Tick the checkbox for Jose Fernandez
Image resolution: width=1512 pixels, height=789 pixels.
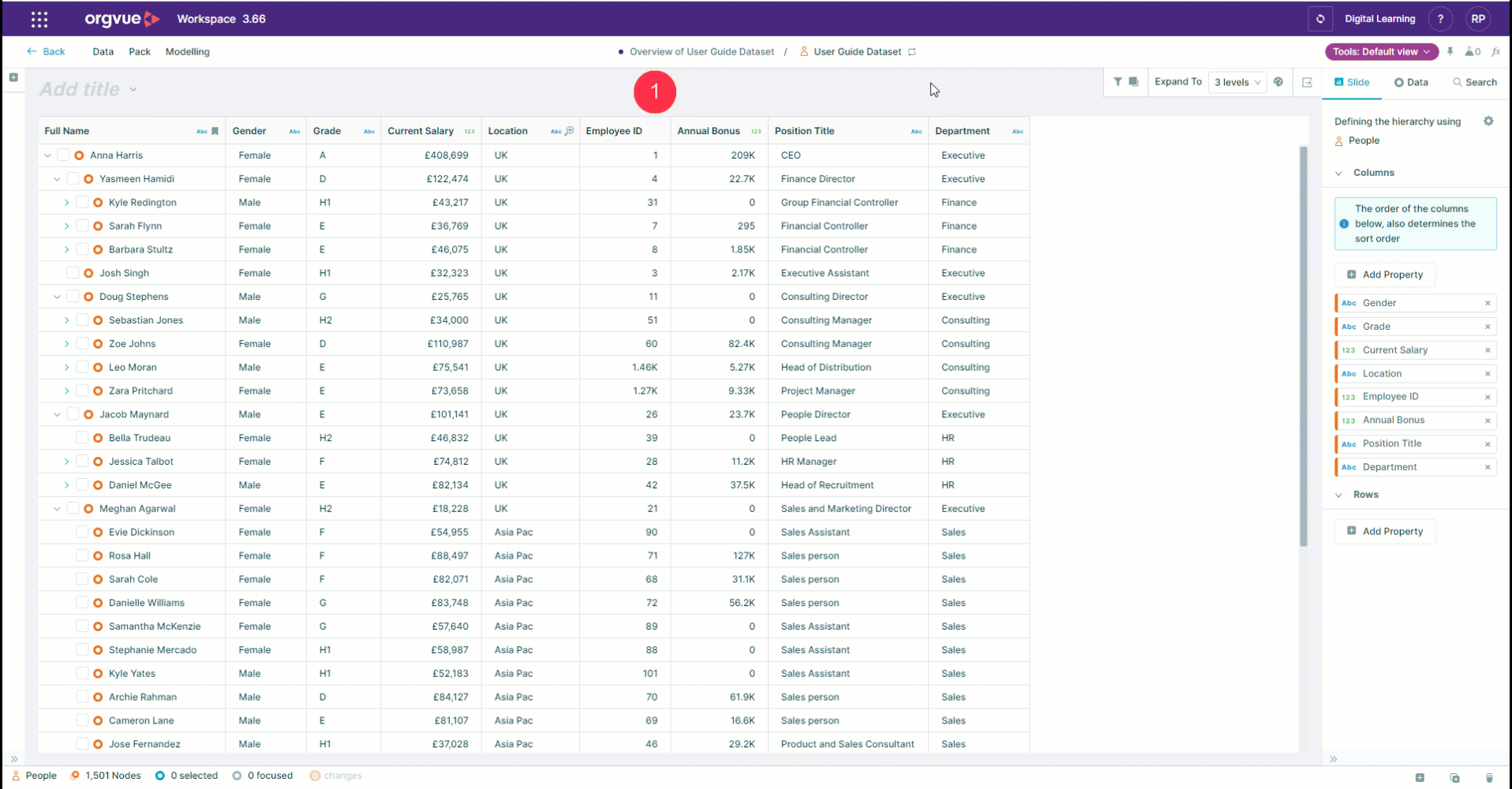click(x=82, y=744)
